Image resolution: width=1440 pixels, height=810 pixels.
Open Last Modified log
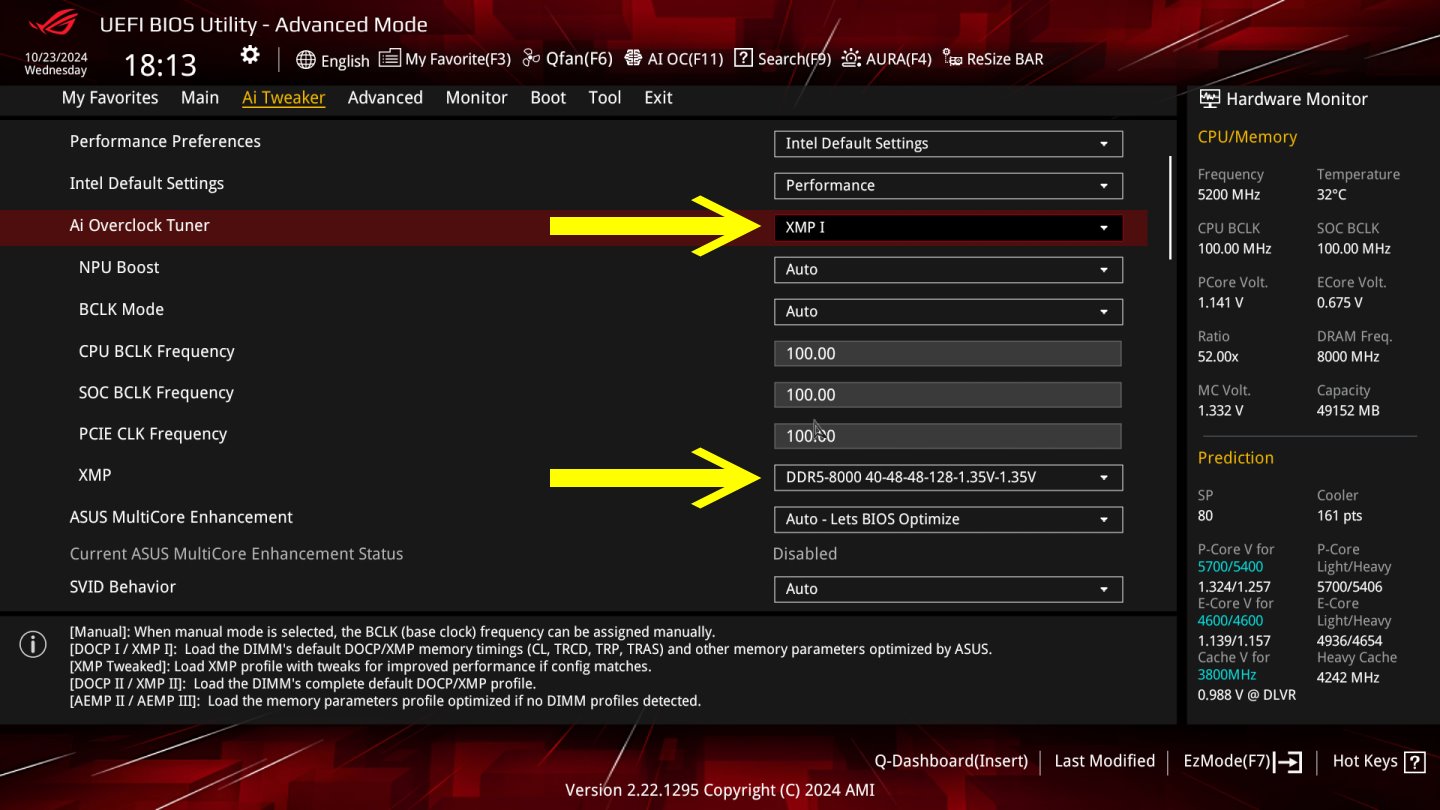[1104, 761]
